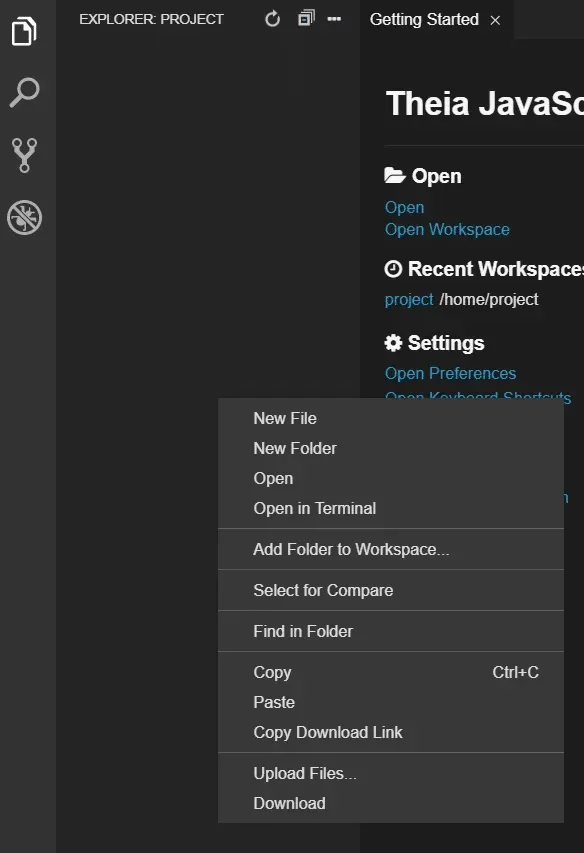Viewport: 584px width, 853px height.
Task: Select Add Folder to Workspace option
Action: coord(390,549)
